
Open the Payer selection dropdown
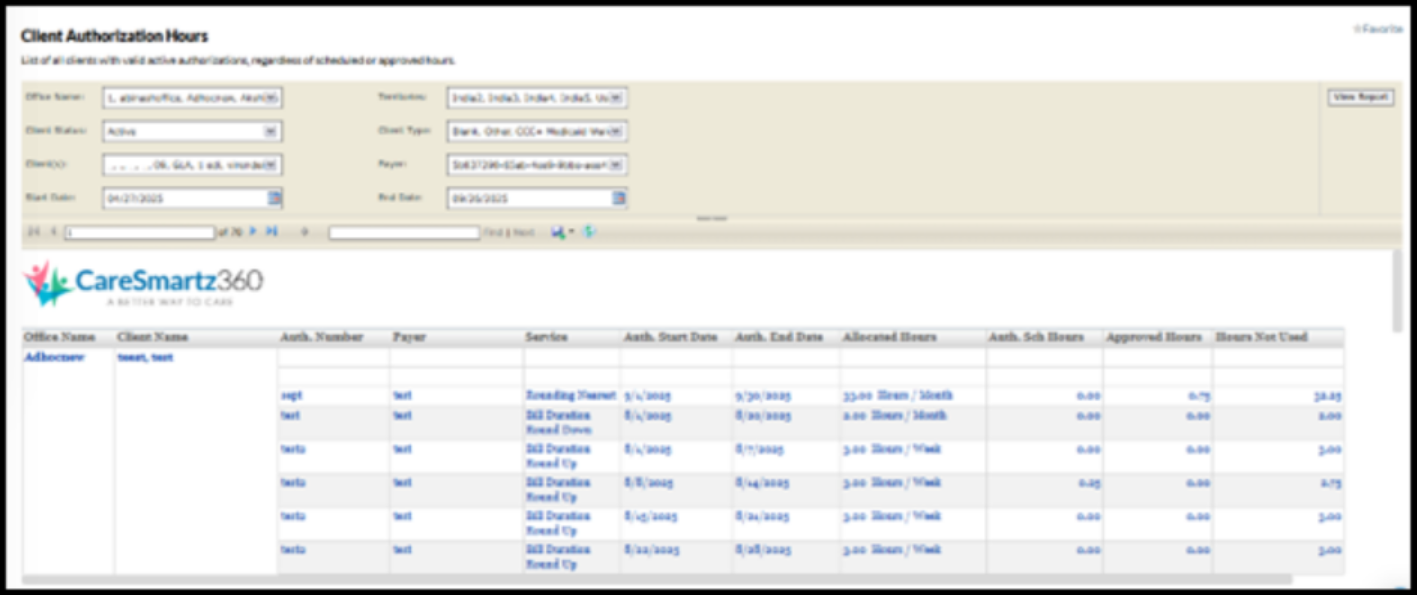616,165
